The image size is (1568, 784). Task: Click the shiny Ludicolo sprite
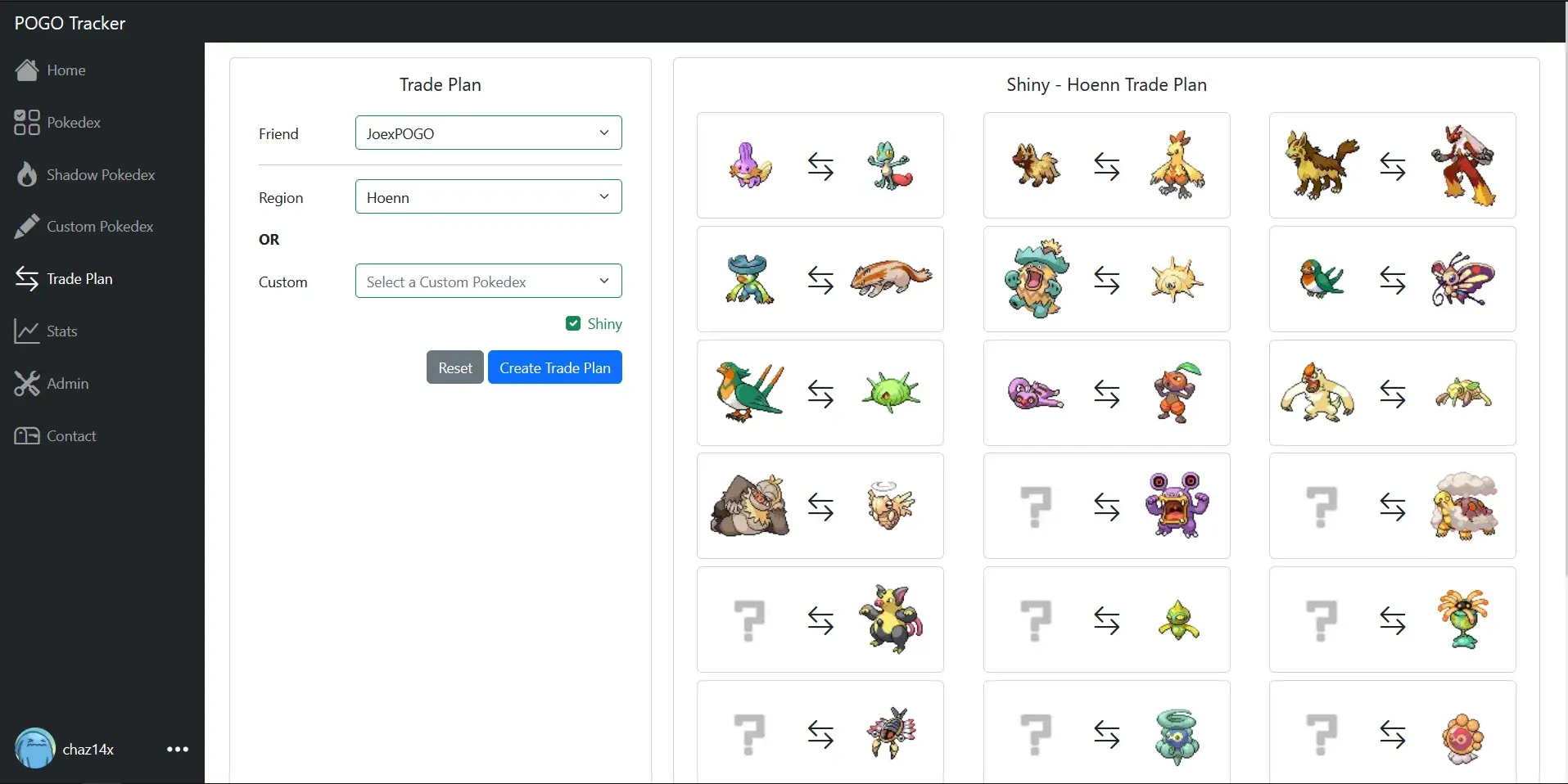(1036, 279)
